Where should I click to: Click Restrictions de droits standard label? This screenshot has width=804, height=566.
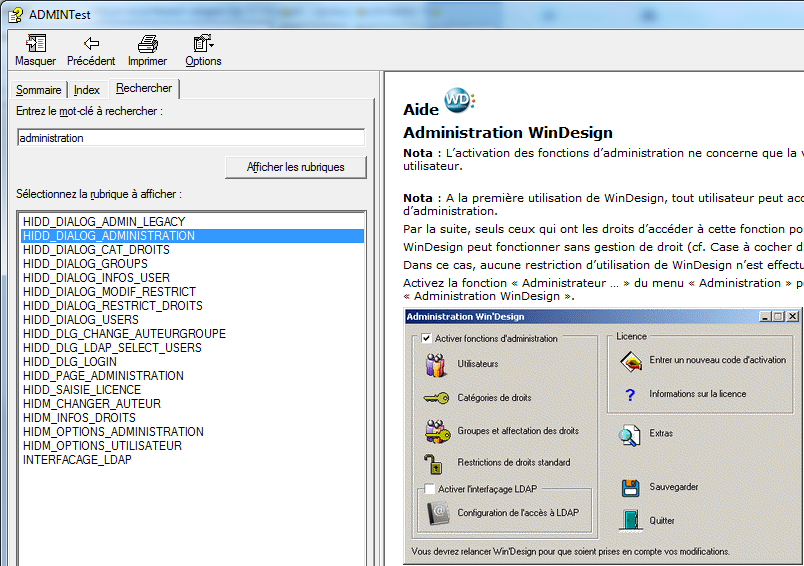coord(514,462)
